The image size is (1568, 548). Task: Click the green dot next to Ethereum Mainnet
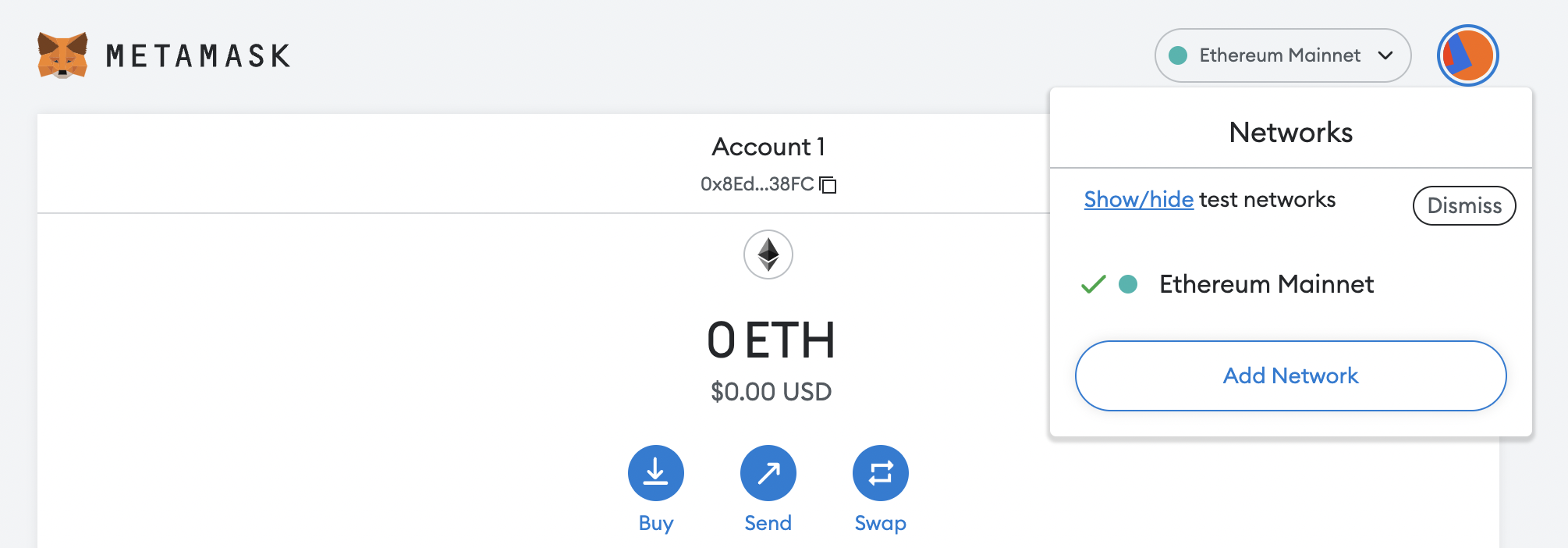(x=1129, y=284)
